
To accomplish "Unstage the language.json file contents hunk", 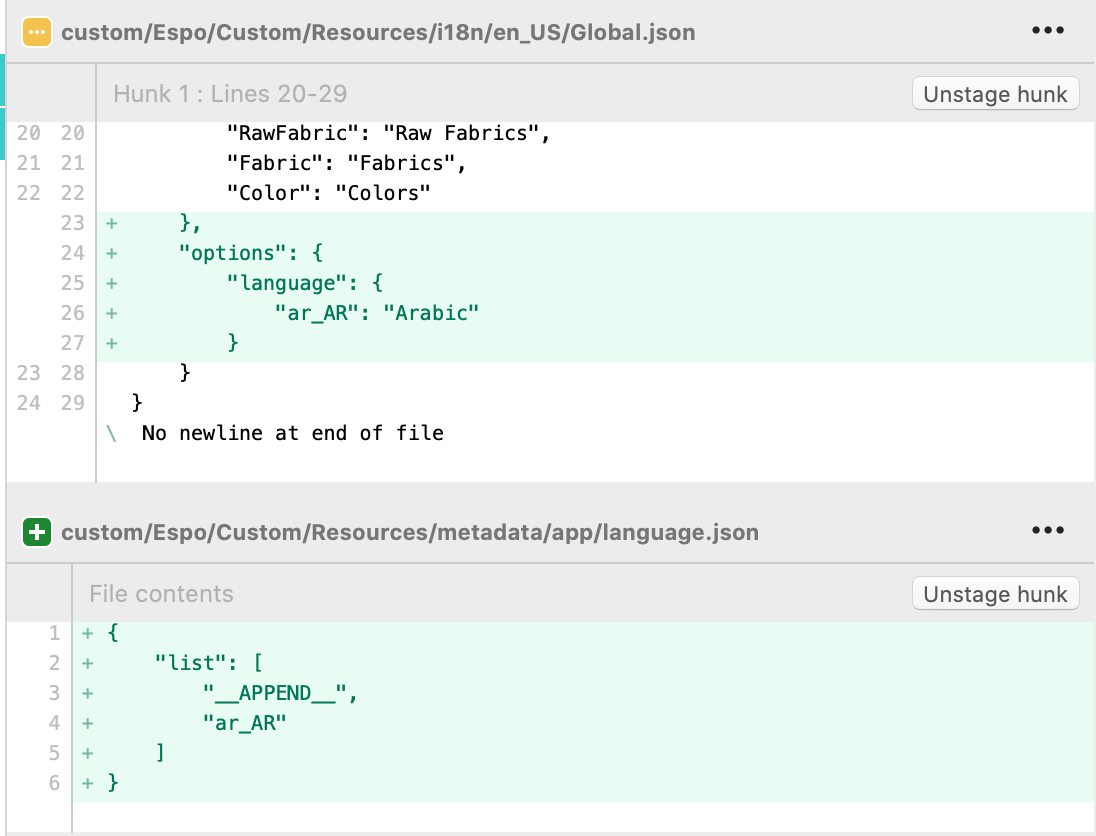I will pyautogui.click(x=995, y=594).
